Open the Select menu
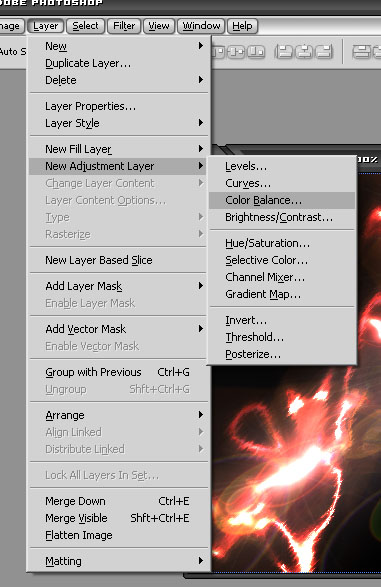Image resolution: width=381 pixels, height=587 pixels. tap(85, 26)
